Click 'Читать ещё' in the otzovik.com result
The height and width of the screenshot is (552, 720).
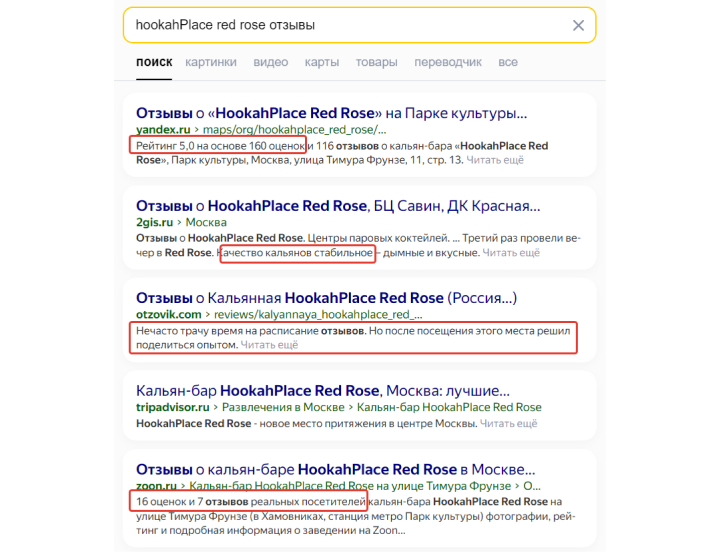tap(269, 345)
